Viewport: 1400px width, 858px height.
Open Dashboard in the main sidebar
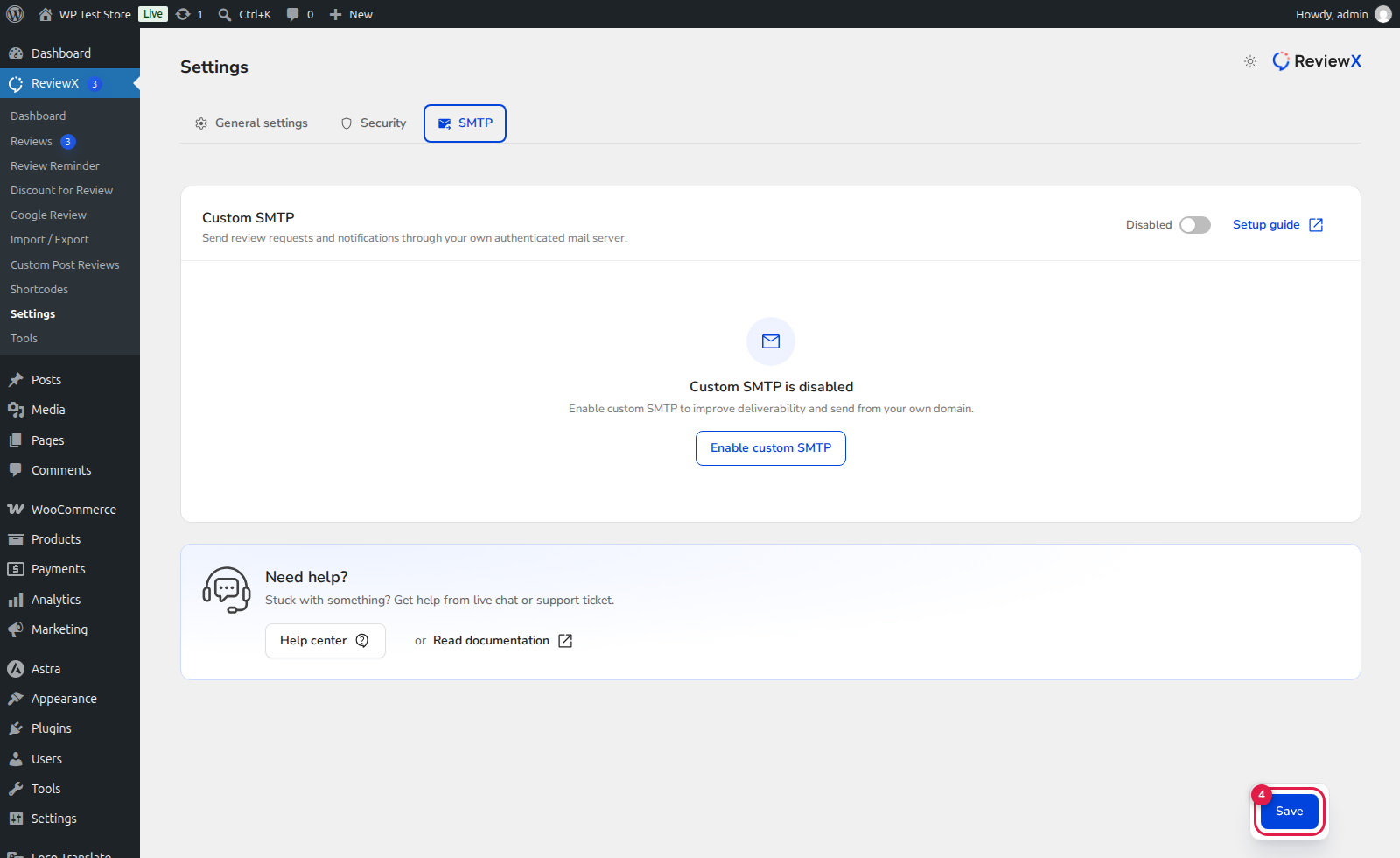pos(70,53)
